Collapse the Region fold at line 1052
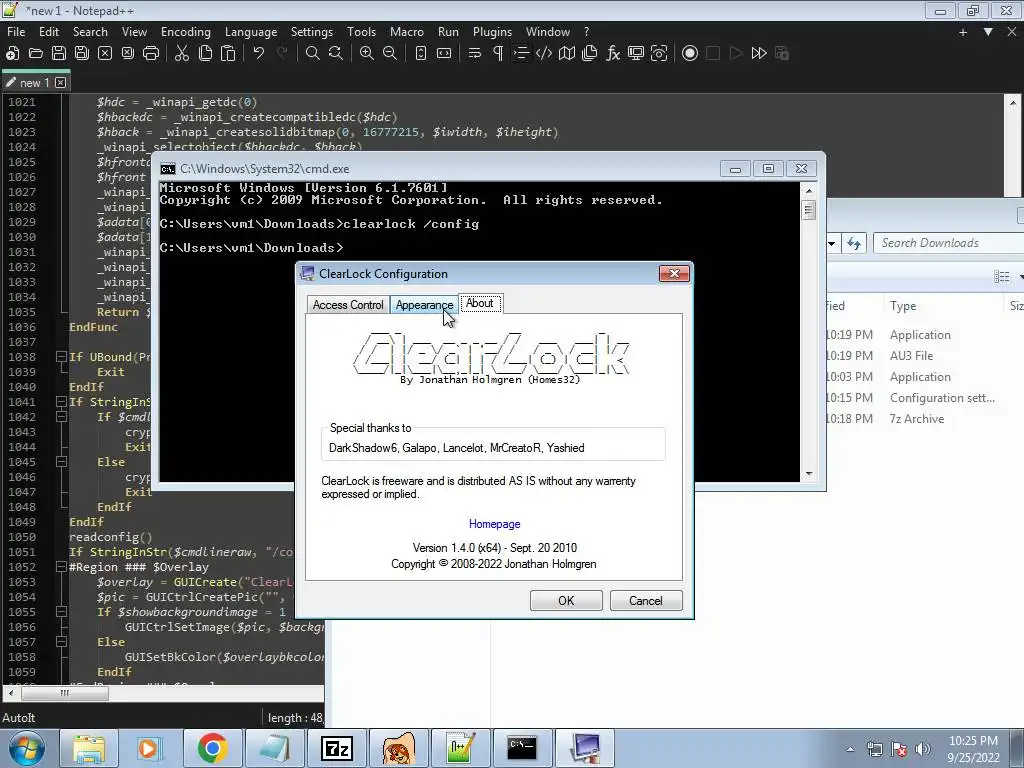 [x=61, y=567]
